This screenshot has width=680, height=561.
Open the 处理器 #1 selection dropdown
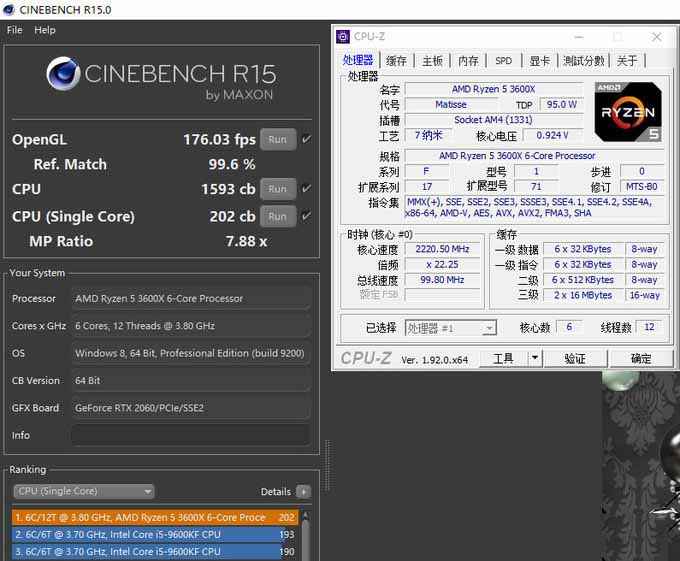(x=451, y=328)
